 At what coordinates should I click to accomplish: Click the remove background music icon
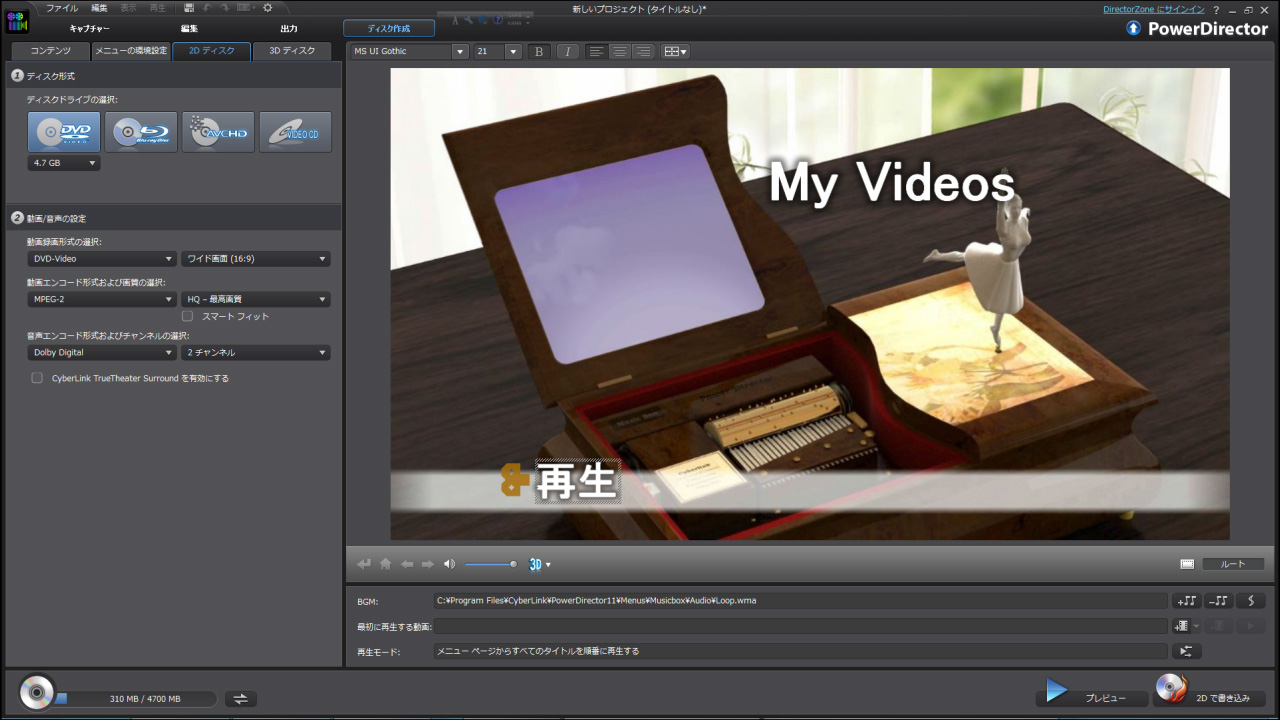point(1218,601)
